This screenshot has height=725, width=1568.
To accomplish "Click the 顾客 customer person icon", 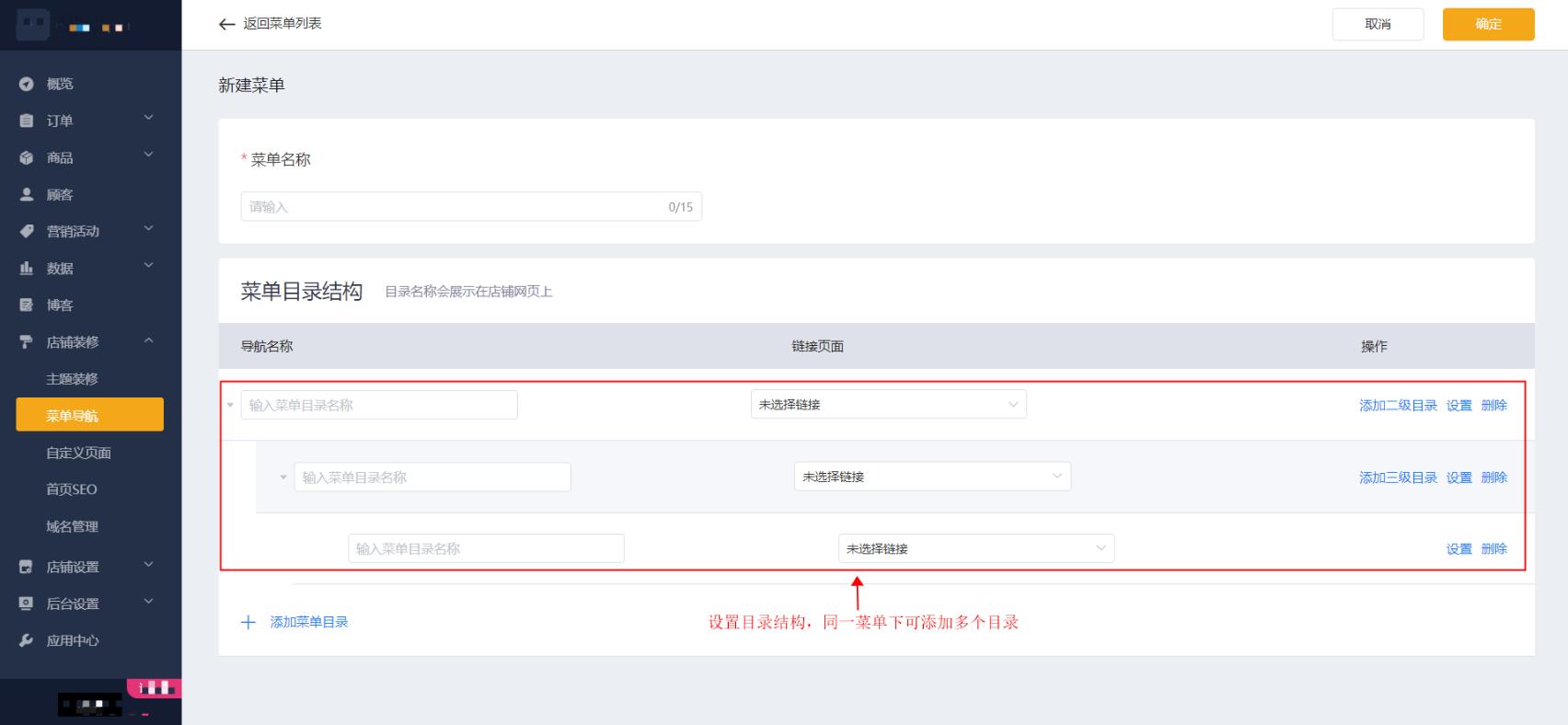I will click(x=27, y=194).
